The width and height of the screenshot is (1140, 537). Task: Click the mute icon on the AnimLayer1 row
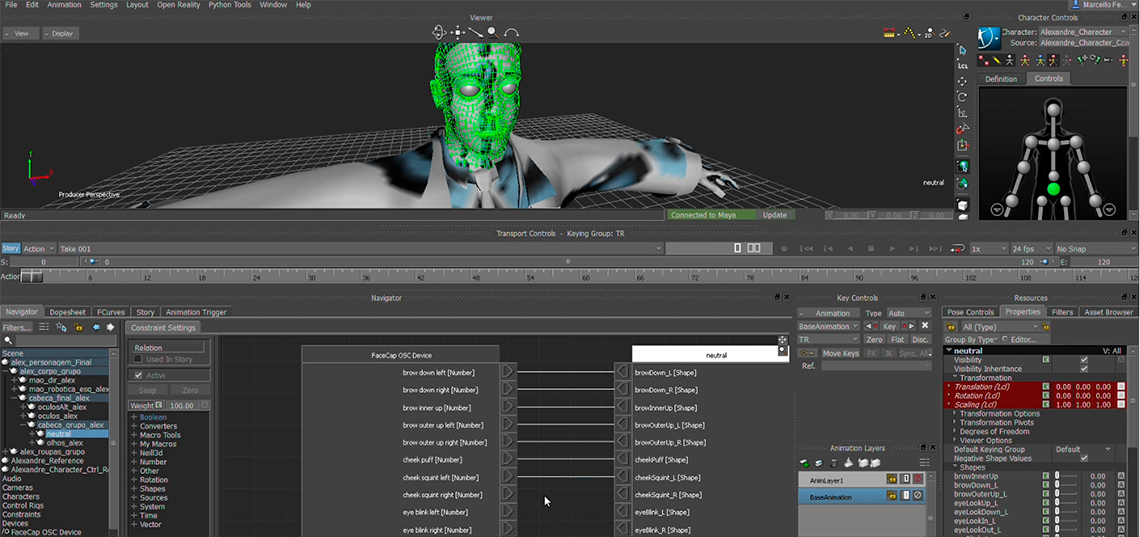click(x=918, y=479)
